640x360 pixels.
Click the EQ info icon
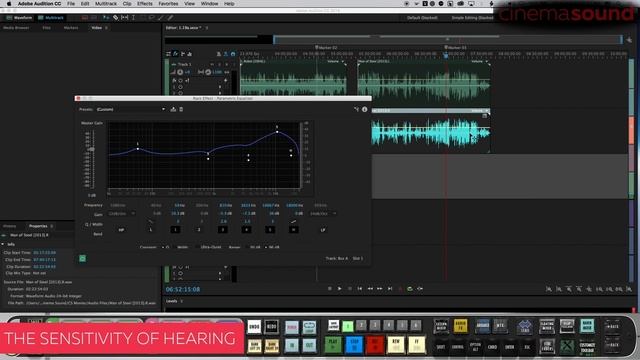364,109
